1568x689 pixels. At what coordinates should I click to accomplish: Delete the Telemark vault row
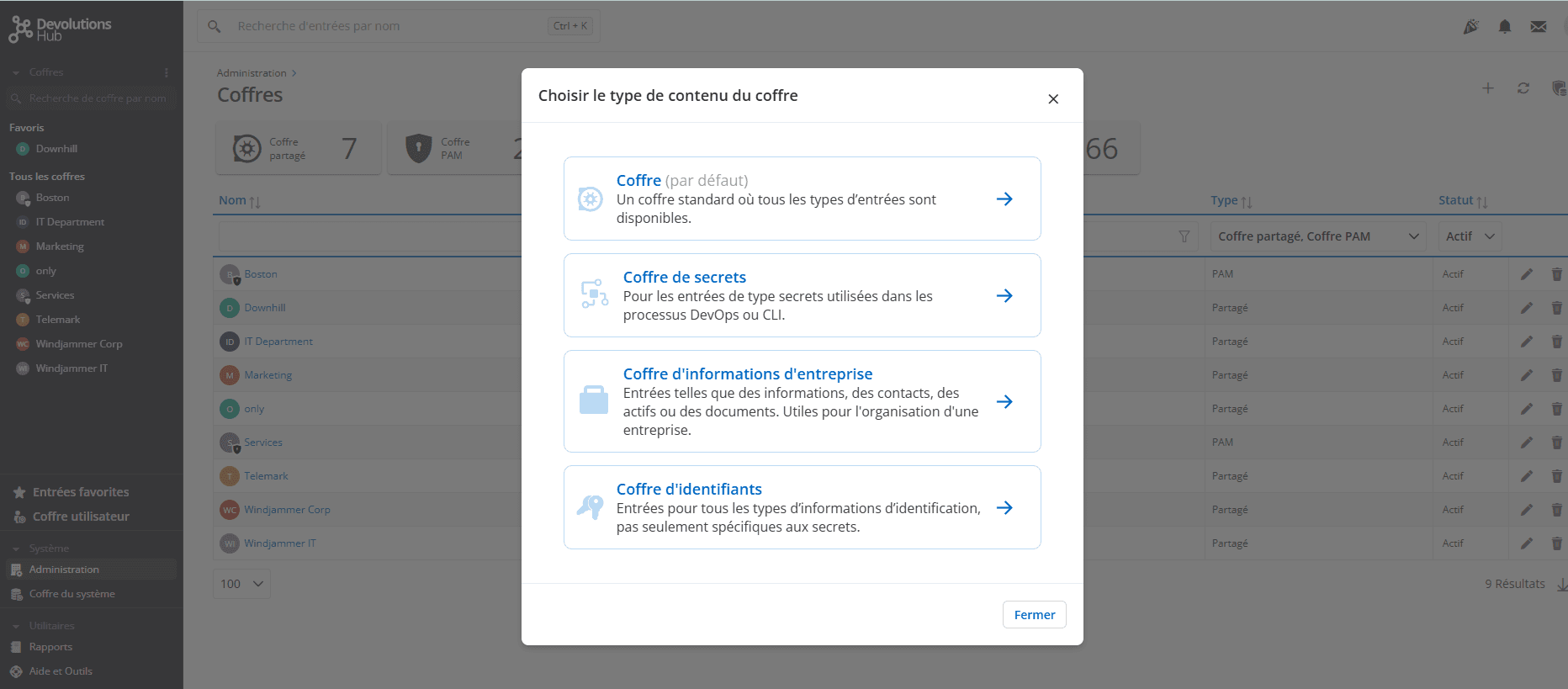click(1557, 476)
